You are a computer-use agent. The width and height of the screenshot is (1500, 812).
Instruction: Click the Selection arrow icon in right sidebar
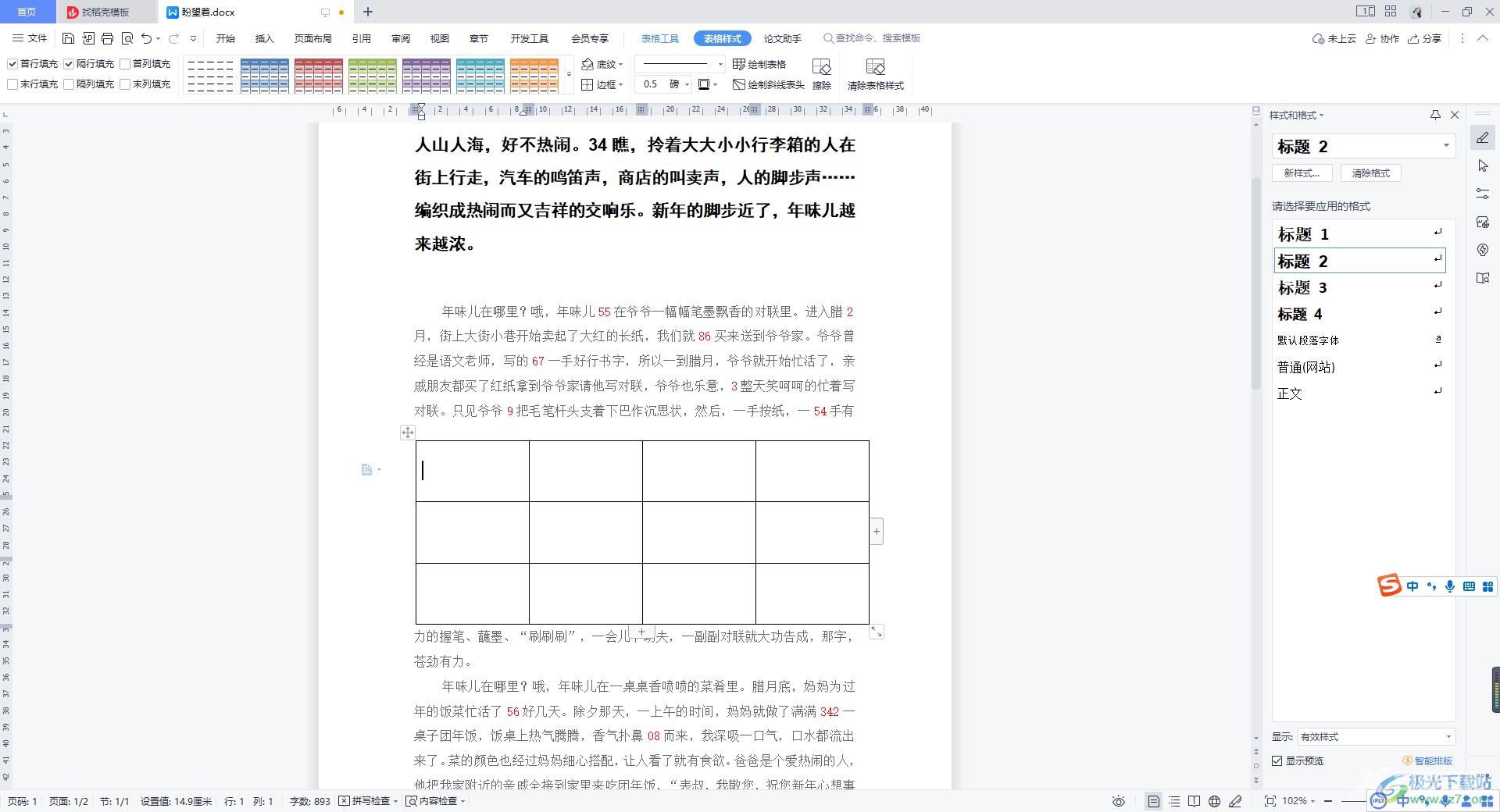coord(1483,166)
